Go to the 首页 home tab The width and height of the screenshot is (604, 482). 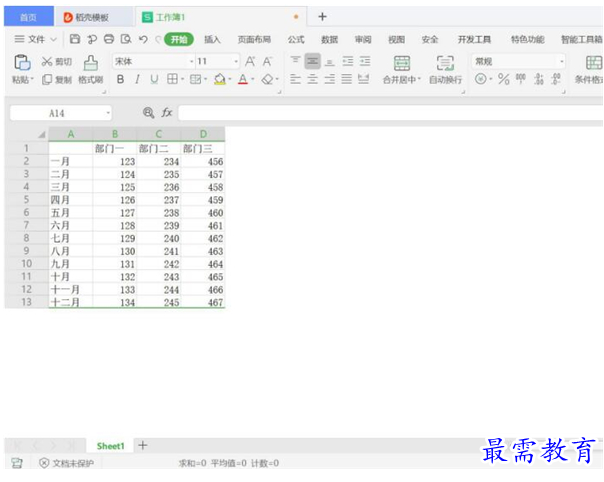click(29, 17)
